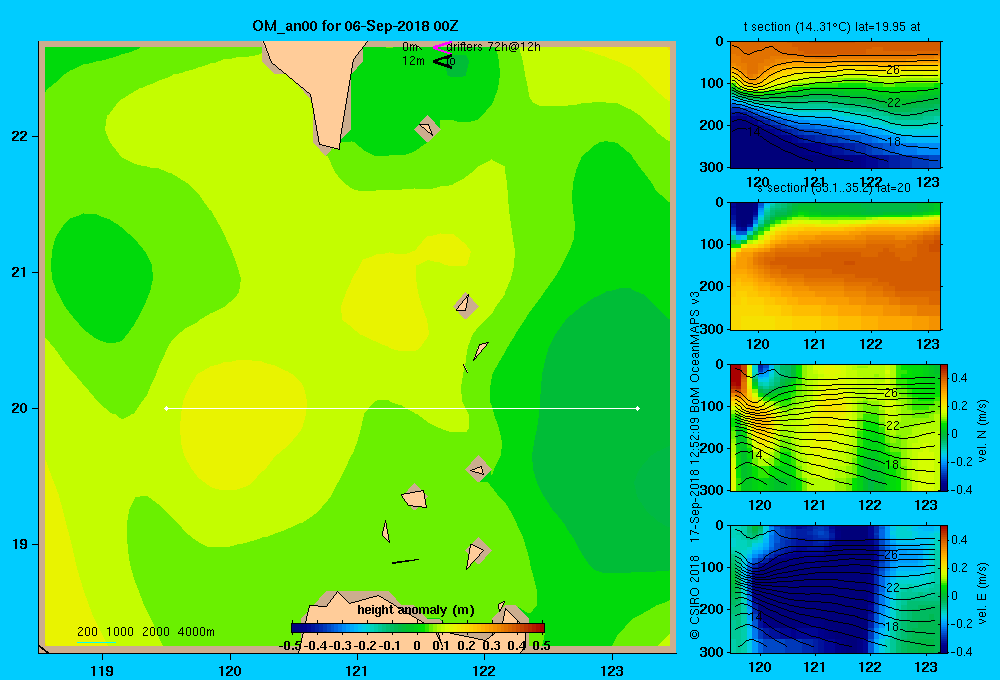The width and height of the screenshot is (1000, 680).
Task: Click the 'vel. N (m/s)' axis label
Action: tap(983, 431)
